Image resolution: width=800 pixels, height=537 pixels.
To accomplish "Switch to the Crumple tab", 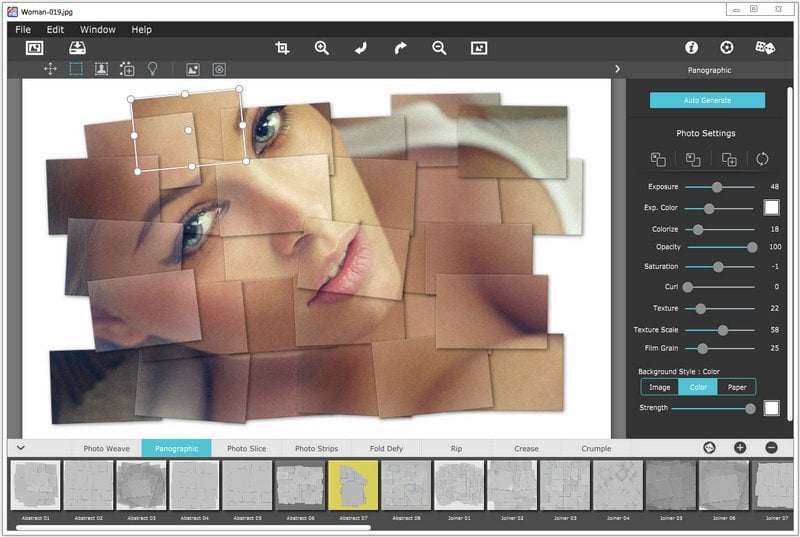I will 596,448.
